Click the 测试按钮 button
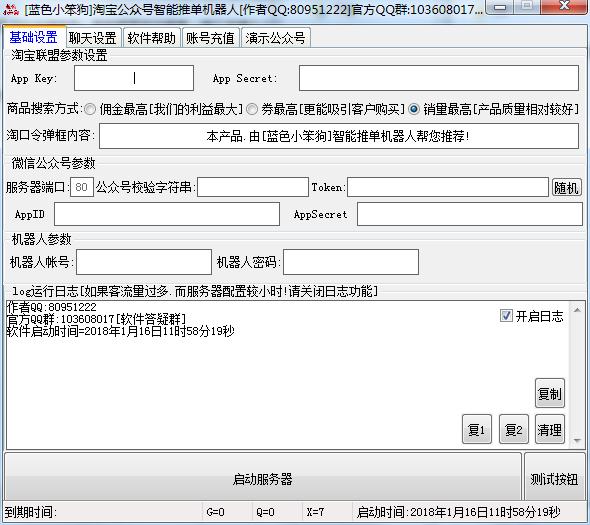Screen dimensions: 590x525 pyautogui.click(x=555, y=477)
